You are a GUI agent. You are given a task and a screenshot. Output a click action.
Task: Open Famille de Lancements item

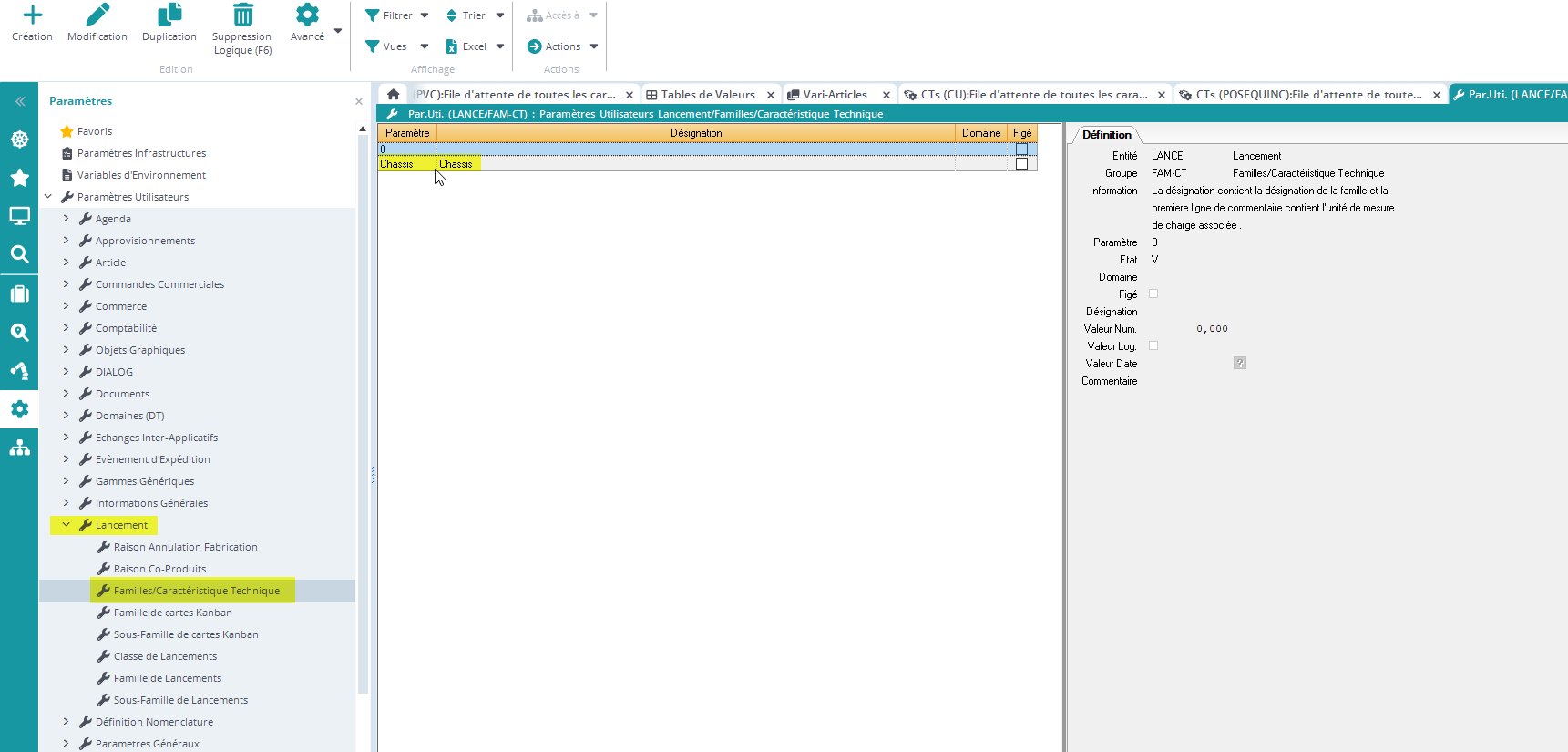coord(168,678)
